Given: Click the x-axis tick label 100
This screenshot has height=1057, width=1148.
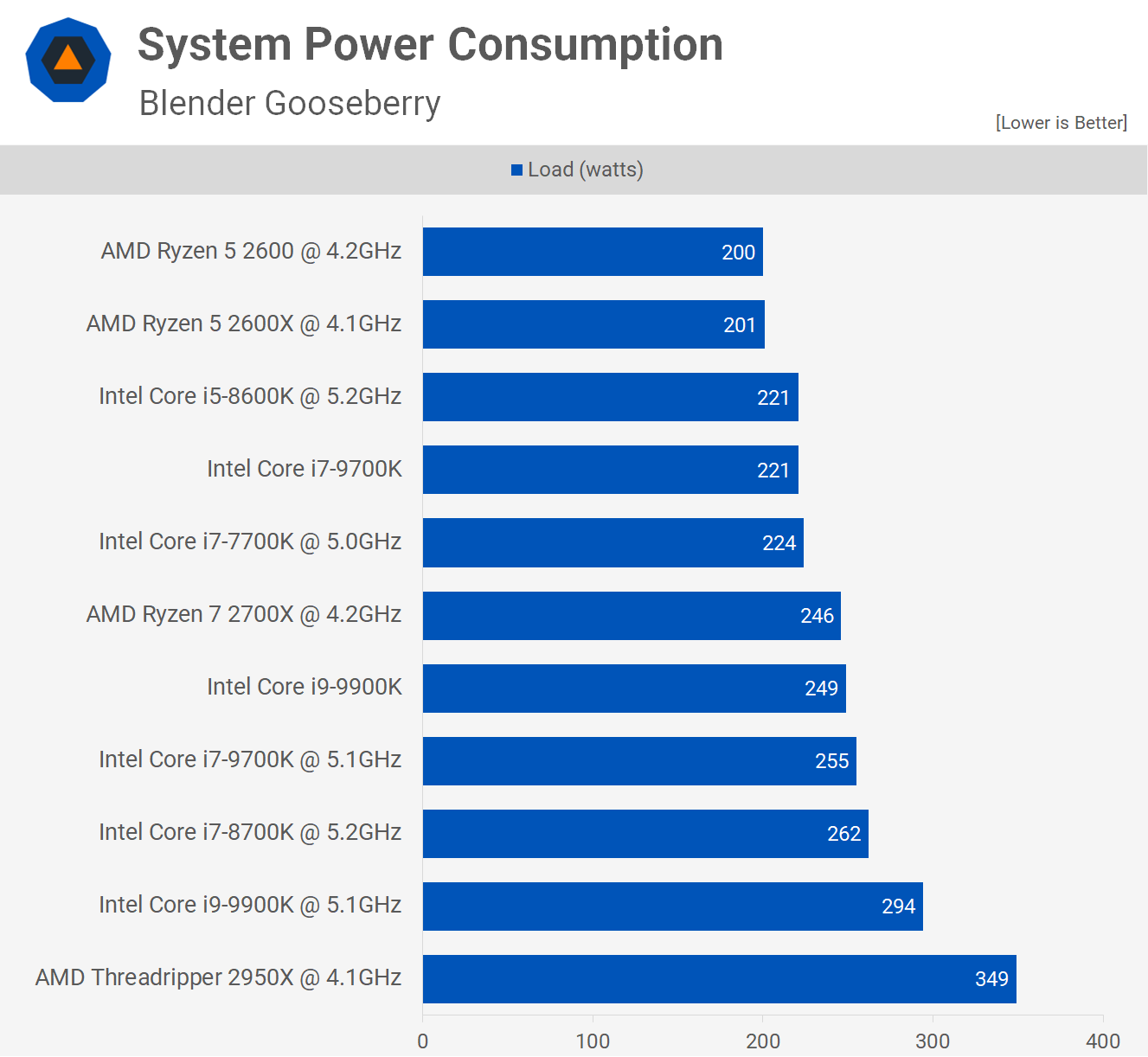Looking at the screenshot, I should click(593, 1041).
